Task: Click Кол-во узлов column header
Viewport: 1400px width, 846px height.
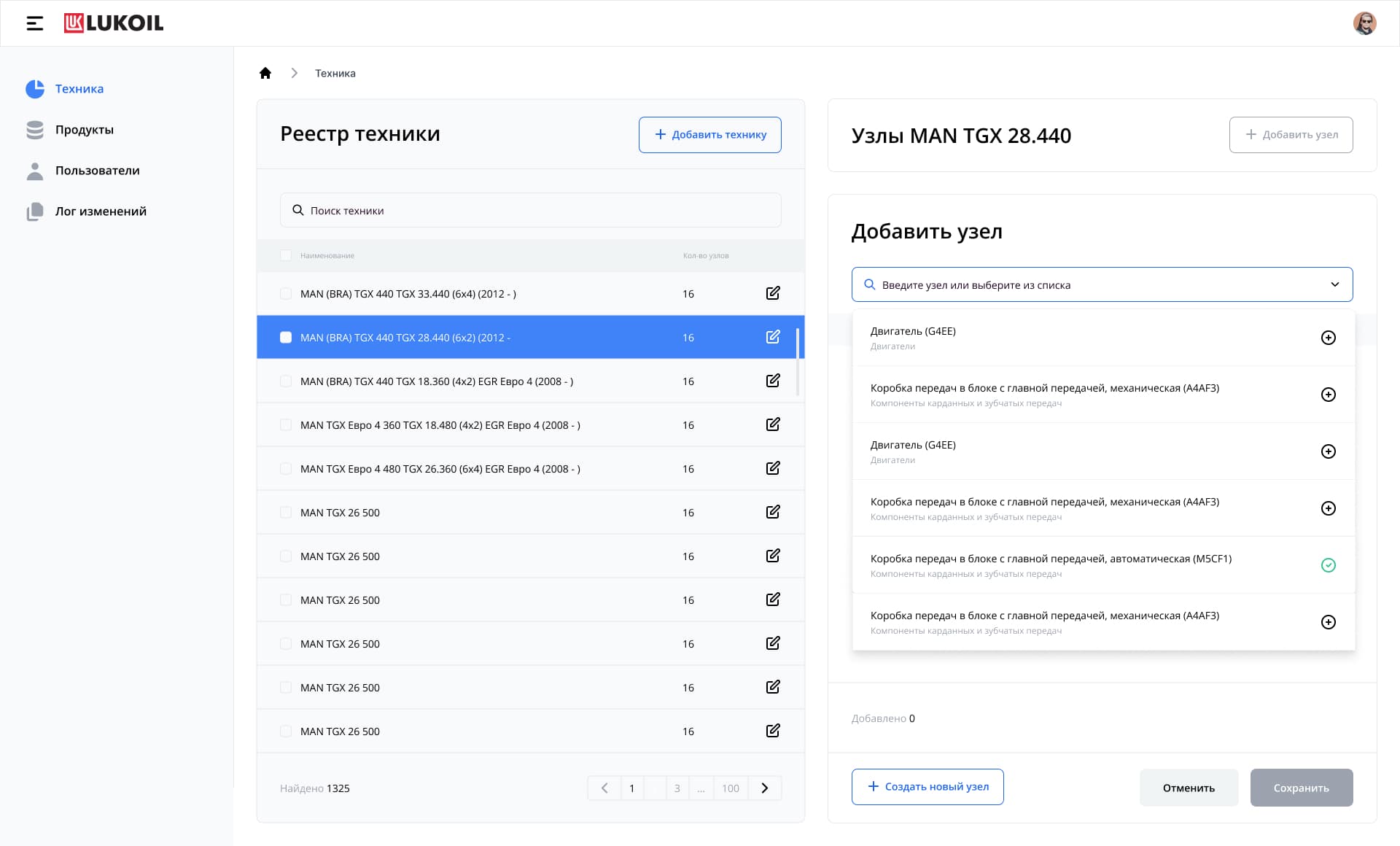Action: point(706,255)
